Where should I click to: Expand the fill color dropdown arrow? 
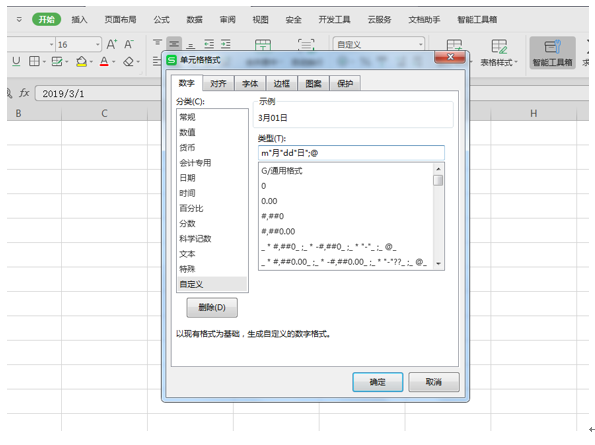tap(91, 61)
